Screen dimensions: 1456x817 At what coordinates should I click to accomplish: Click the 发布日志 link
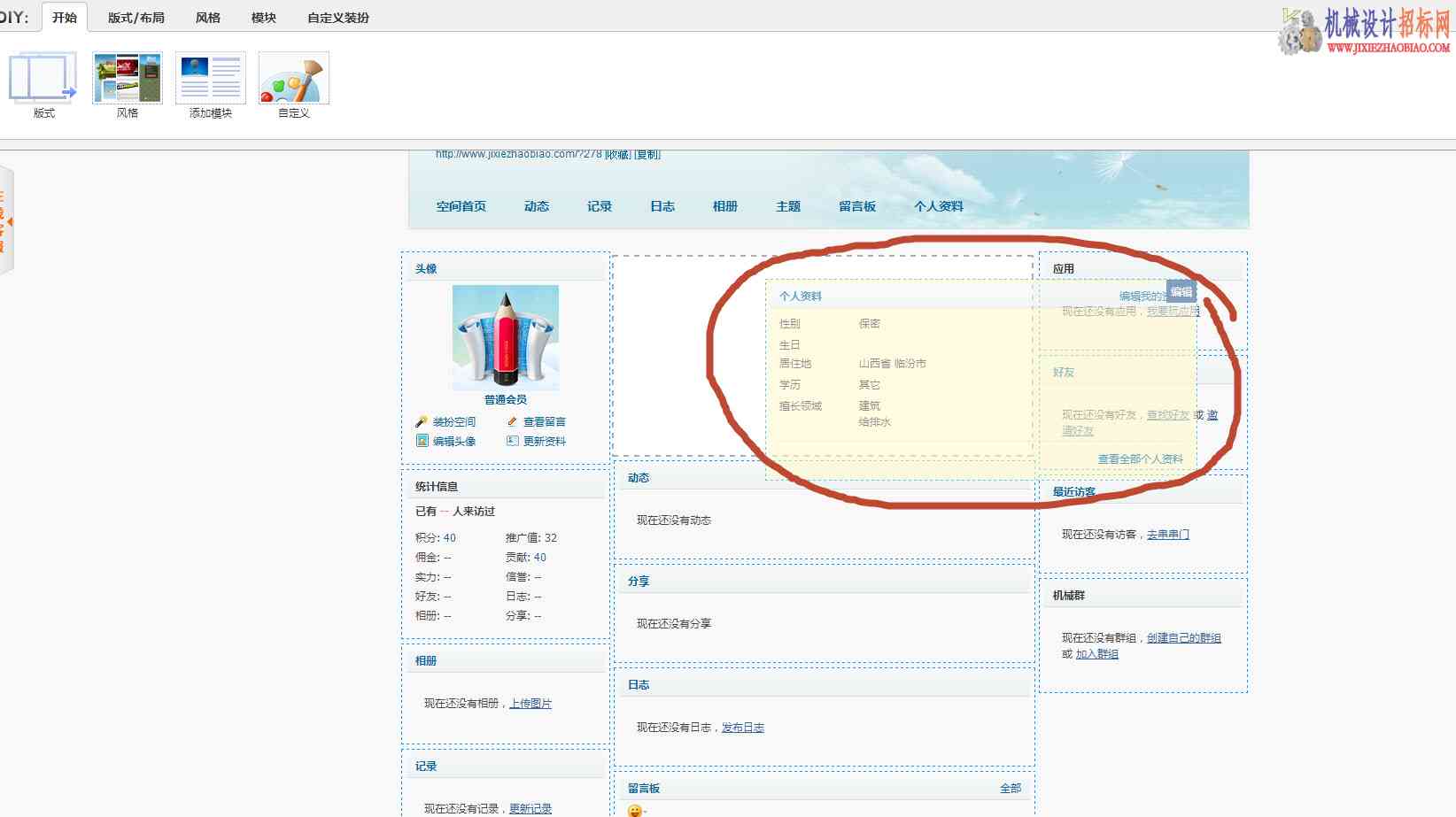743,728
